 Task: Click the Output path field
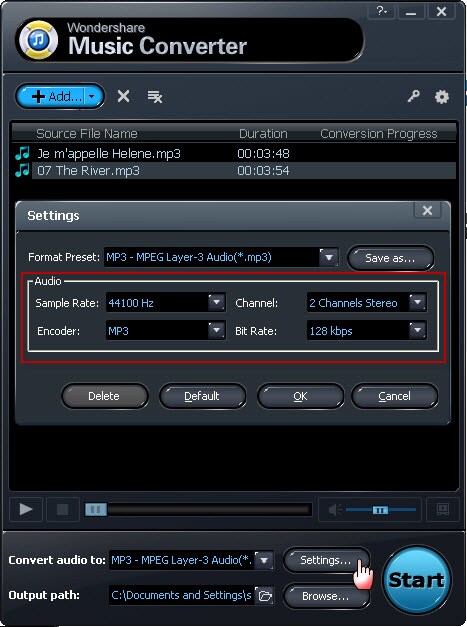182,595
